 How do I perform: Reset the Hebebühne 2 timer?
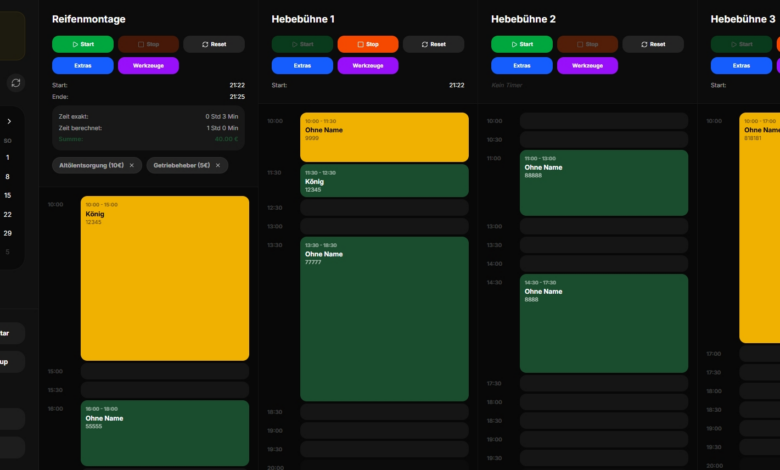point(653,44)
